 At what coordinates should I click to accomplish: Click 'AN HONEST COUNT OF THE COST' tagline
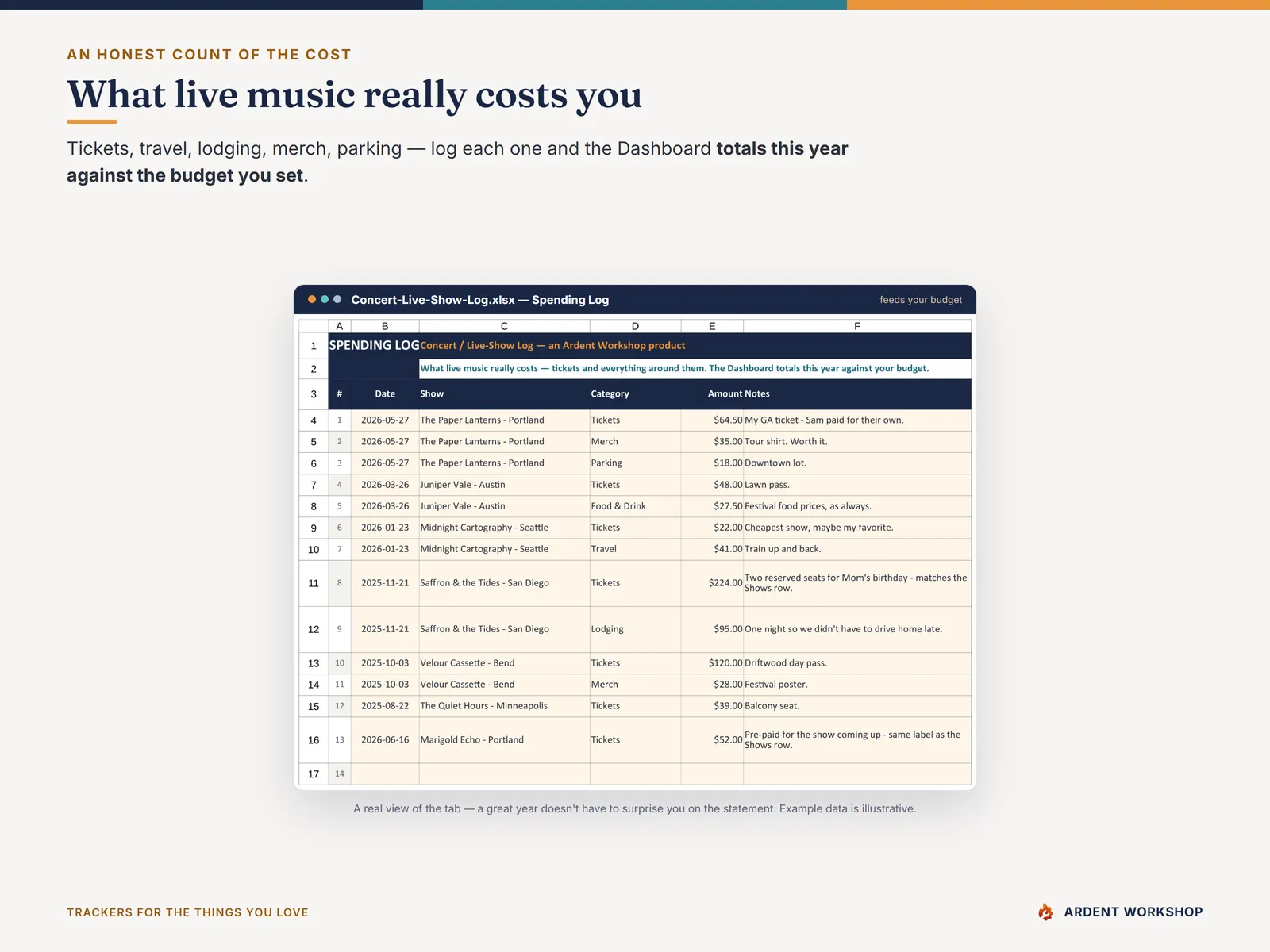point(209,55)
